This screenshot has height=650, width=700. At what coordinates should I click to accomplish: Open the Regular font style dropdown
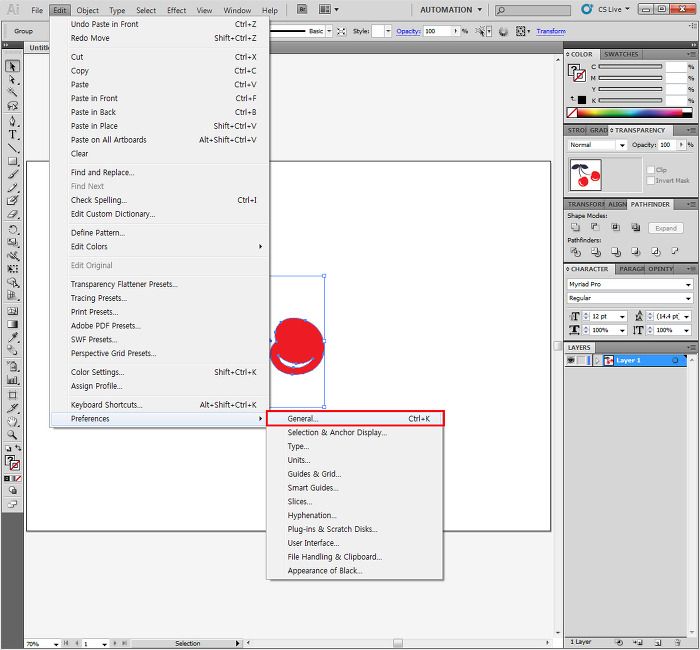coord(688,298)
